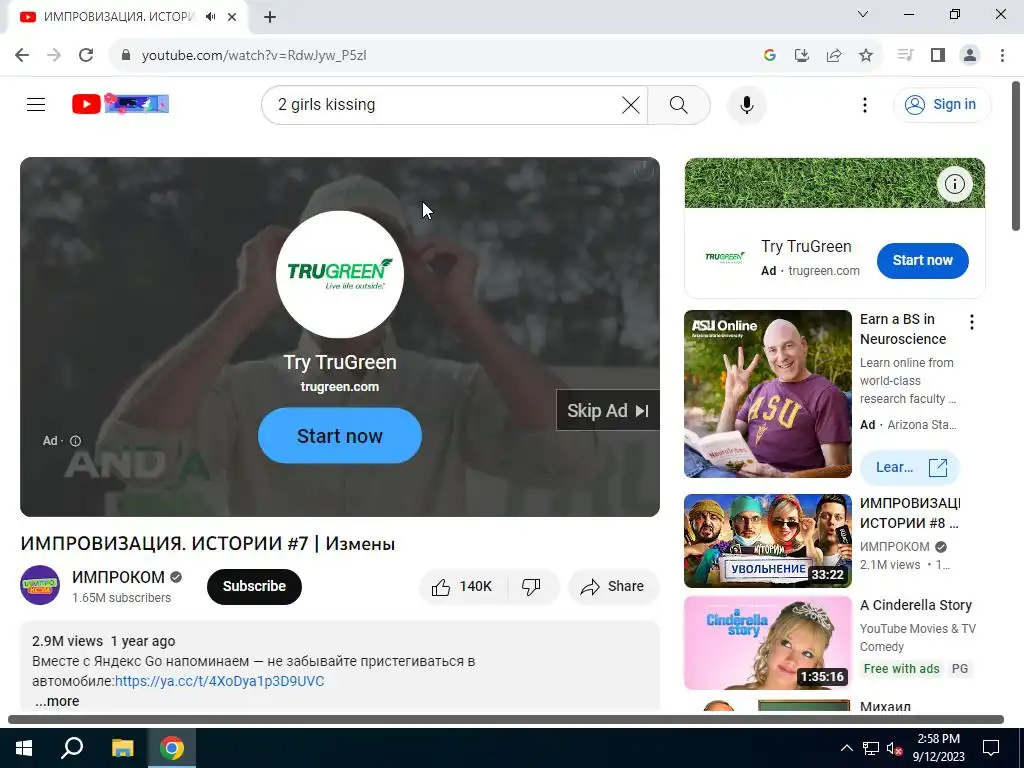Skip the ad with Skip Ad button
The width and height of the screenshot is (1024, 768).
point(607,410)
